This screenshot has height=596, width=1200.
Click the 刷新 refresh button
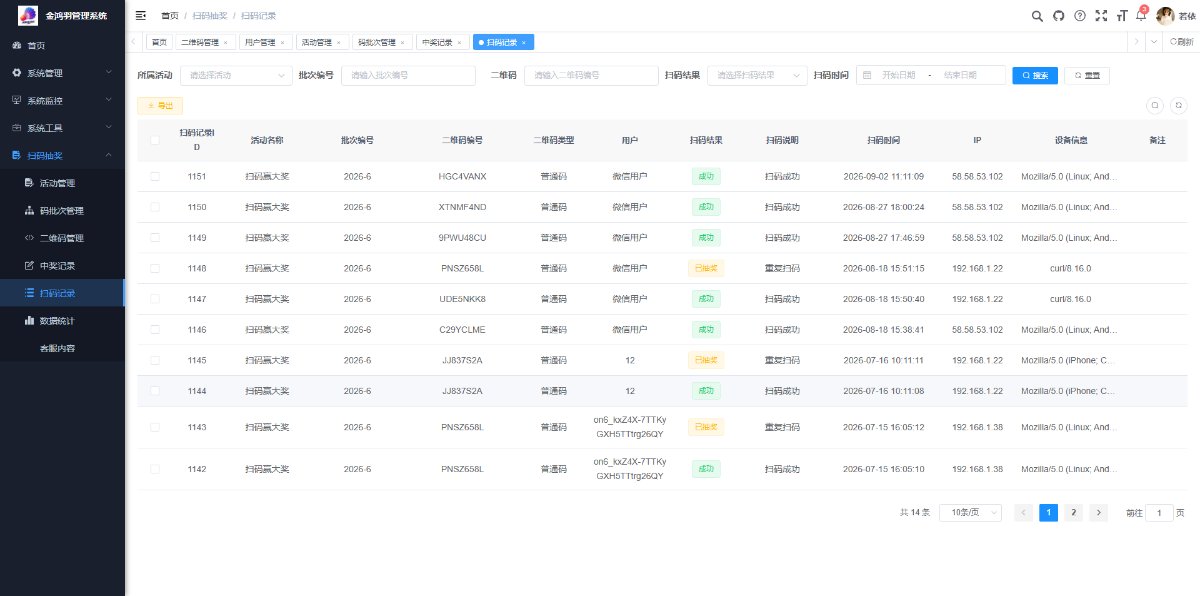(x=1181, y=42)
